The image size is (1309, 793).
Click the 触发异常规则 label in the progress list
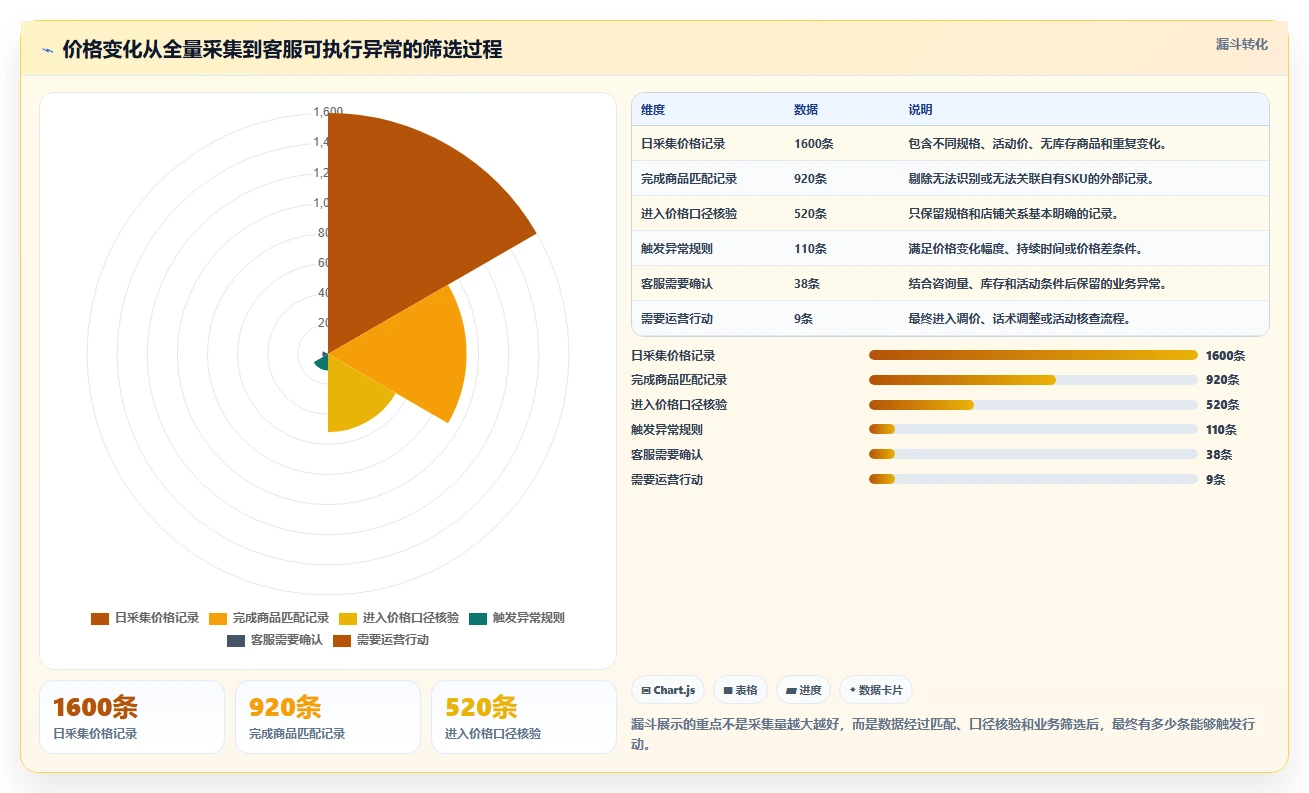tap(667, 430)
